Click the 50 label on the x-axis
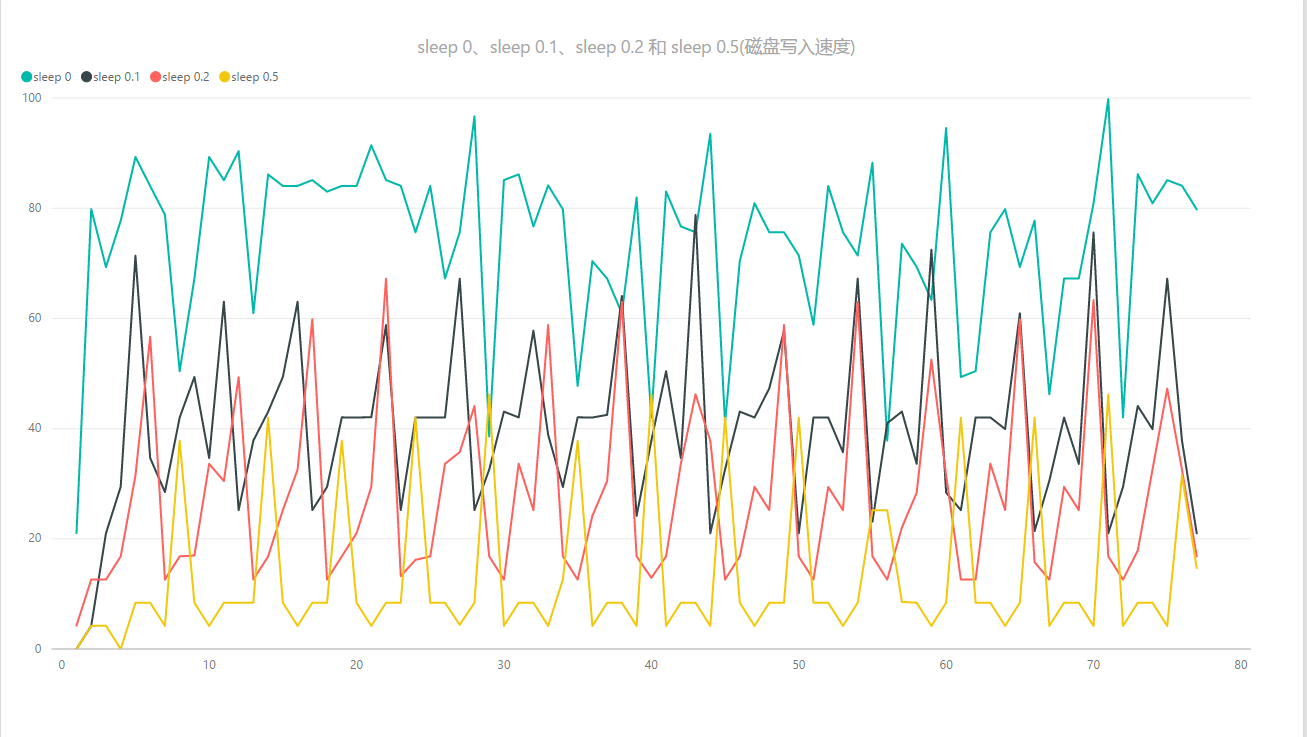 pos(798,665)
